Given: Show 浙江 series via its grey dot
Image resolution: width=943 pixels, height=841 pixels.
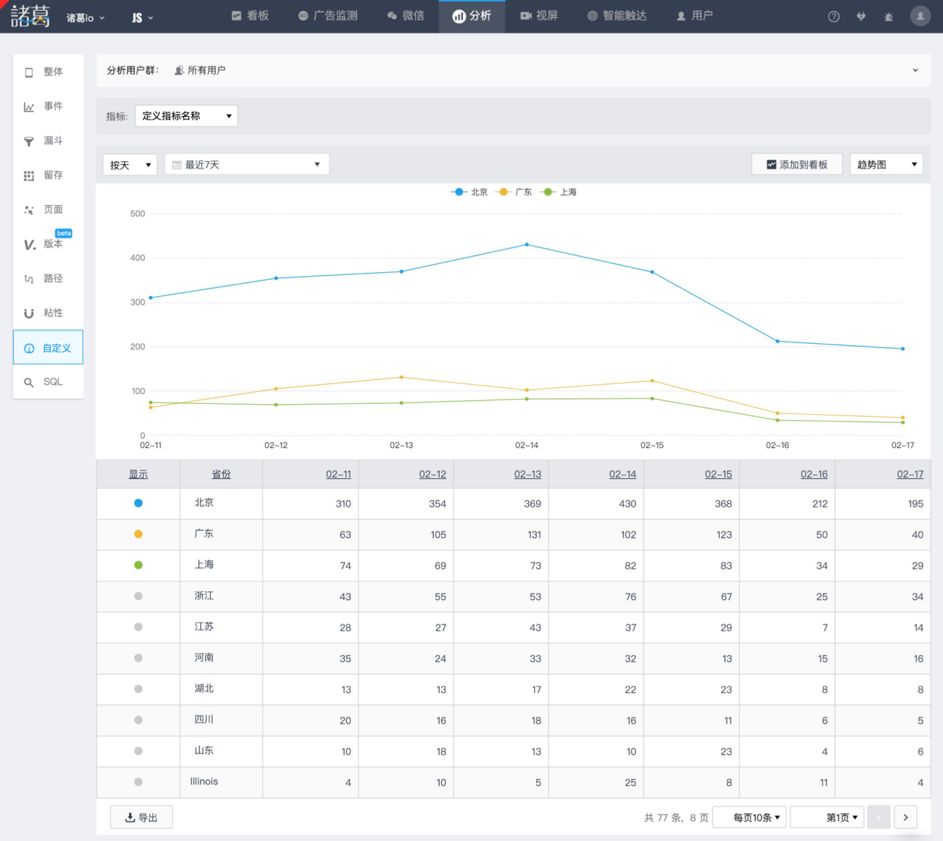Looking at the screenshot, I should point(138,596).
